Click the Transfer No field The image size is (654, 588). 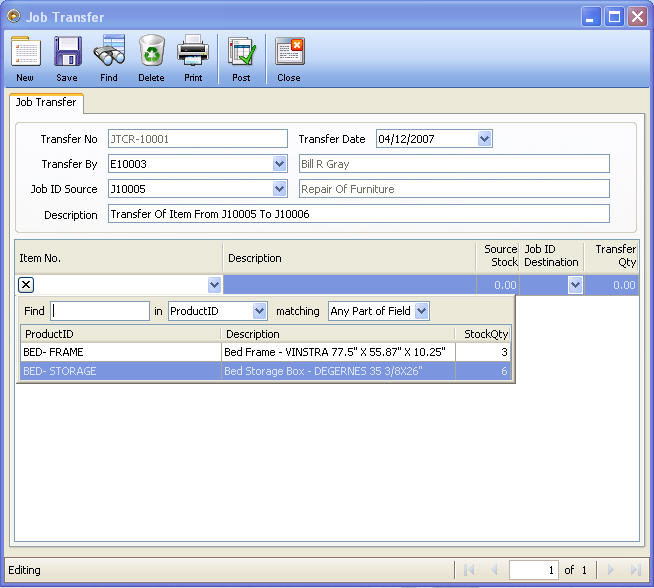(198, 139)
